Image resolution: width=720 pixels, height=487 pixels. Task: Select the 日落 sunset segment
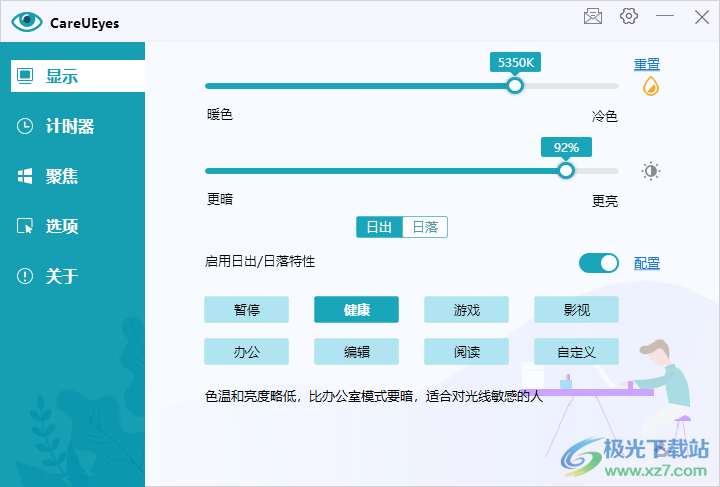coord(425,227)
